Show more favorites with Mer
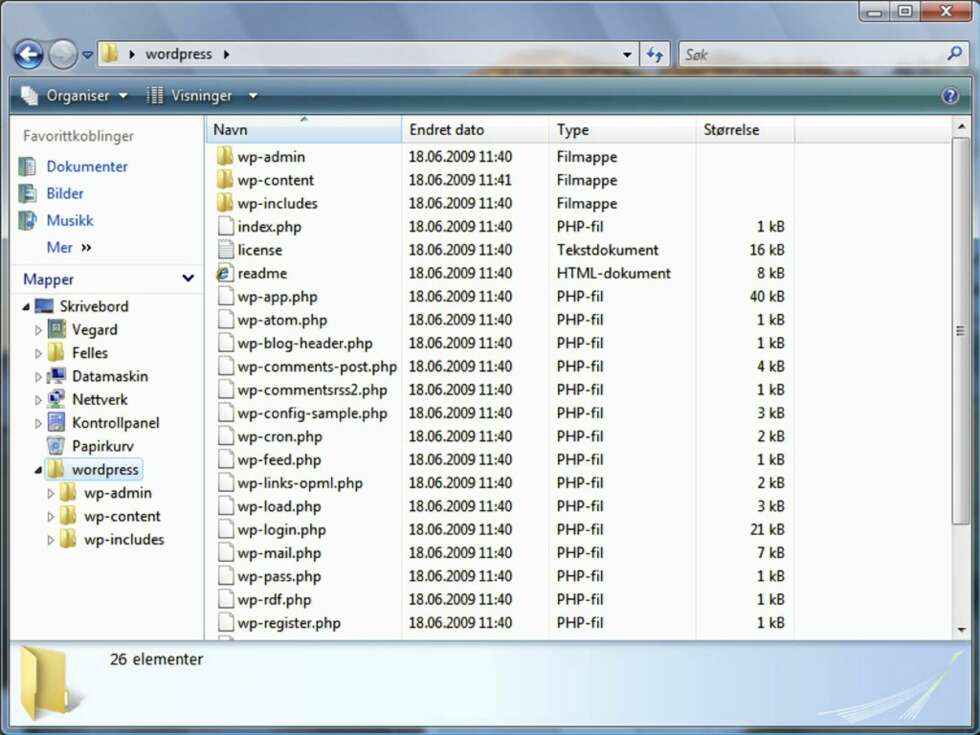The height and width of the screenshot is (735, 980). (69, 248)
